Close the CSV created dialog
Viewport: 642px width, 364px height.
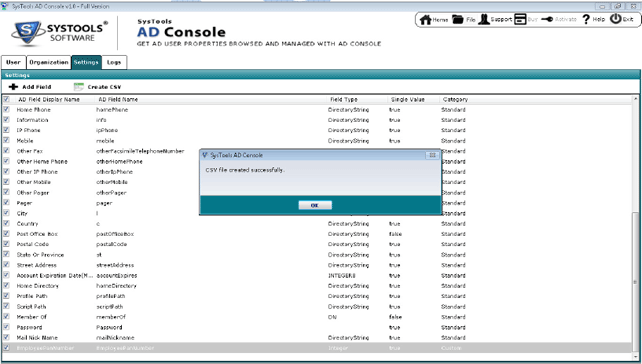tap(432, 155)
